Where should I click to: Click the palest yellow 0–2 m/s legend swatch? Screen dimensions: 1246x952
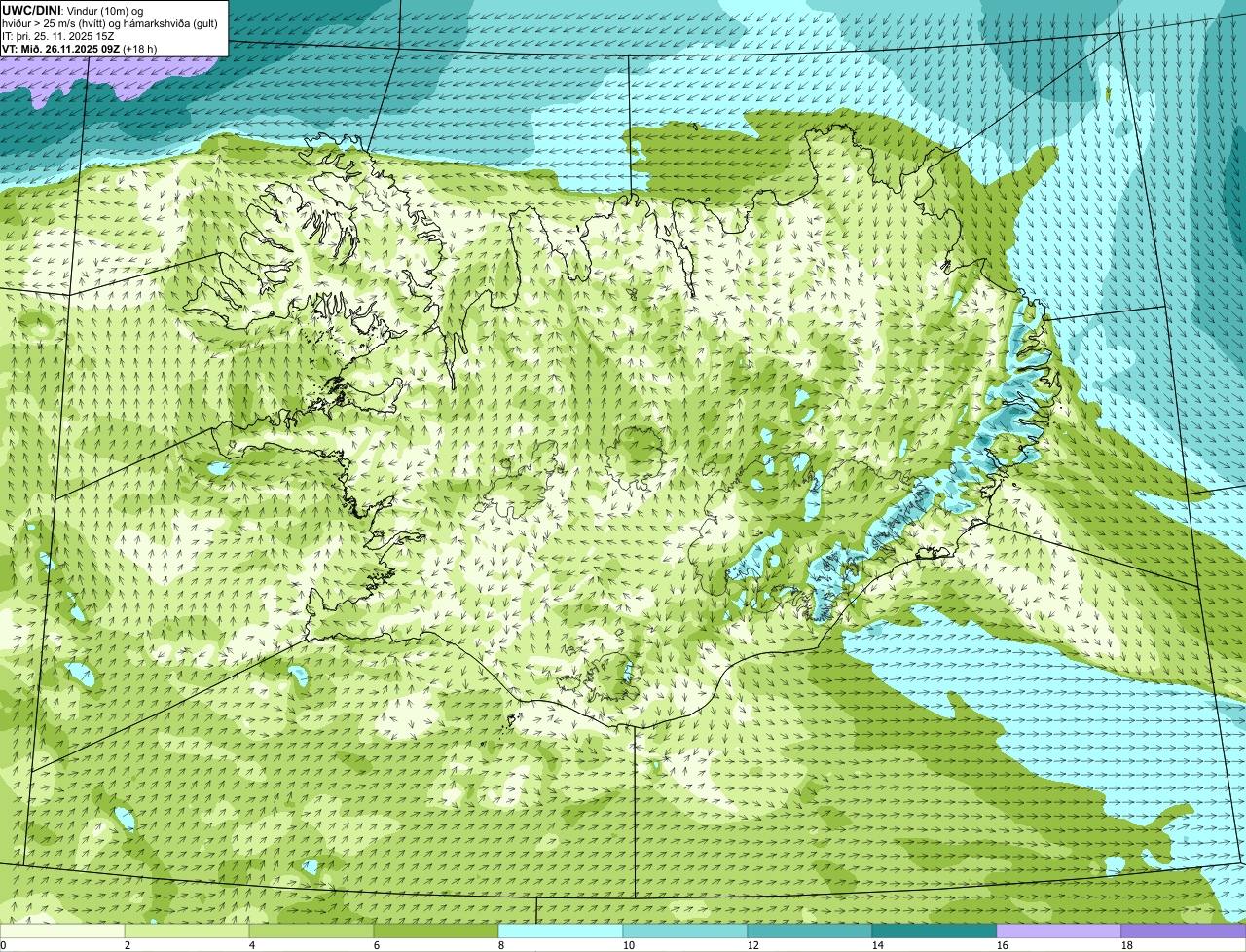(62, 931)
